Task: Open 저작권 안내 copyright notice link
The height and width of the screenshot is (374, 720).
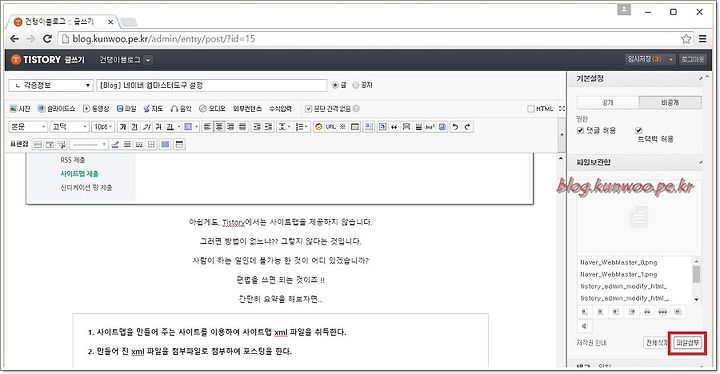Action: pos(591,343)
